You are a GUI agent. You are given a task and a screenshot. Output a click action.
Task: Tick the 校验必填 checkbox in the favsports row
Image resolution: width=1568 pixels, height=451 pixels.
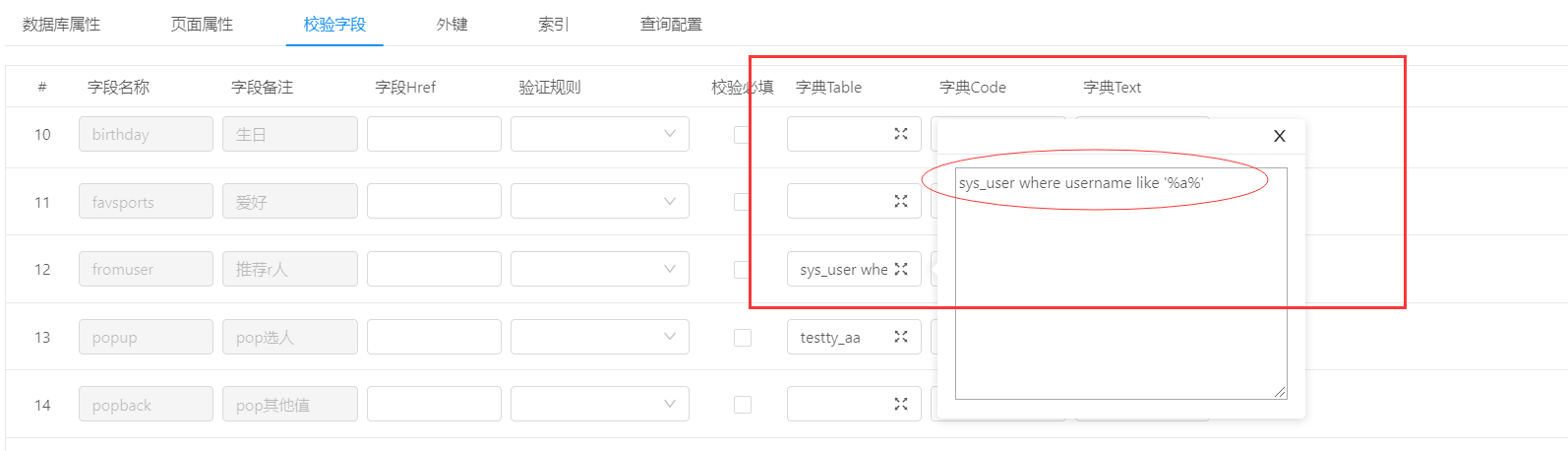pos(743,201)
